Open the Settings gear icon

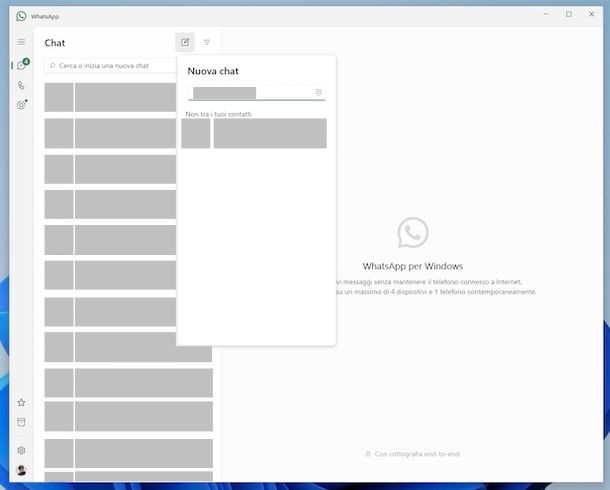click(x=21, y=450)
